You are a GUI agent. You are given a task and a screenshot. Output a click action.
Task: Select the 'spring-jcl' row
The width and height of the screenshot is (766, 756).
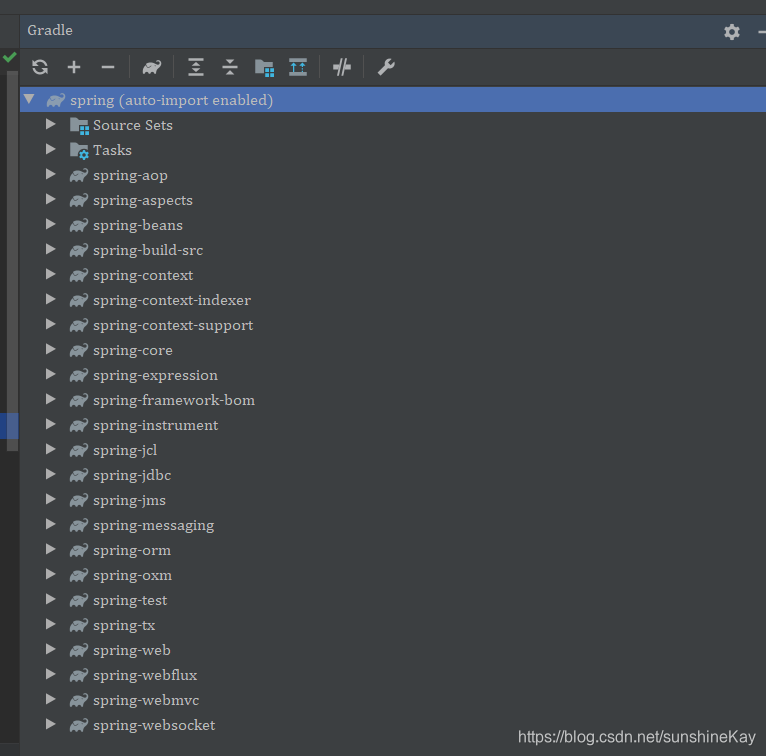[393, 450]
